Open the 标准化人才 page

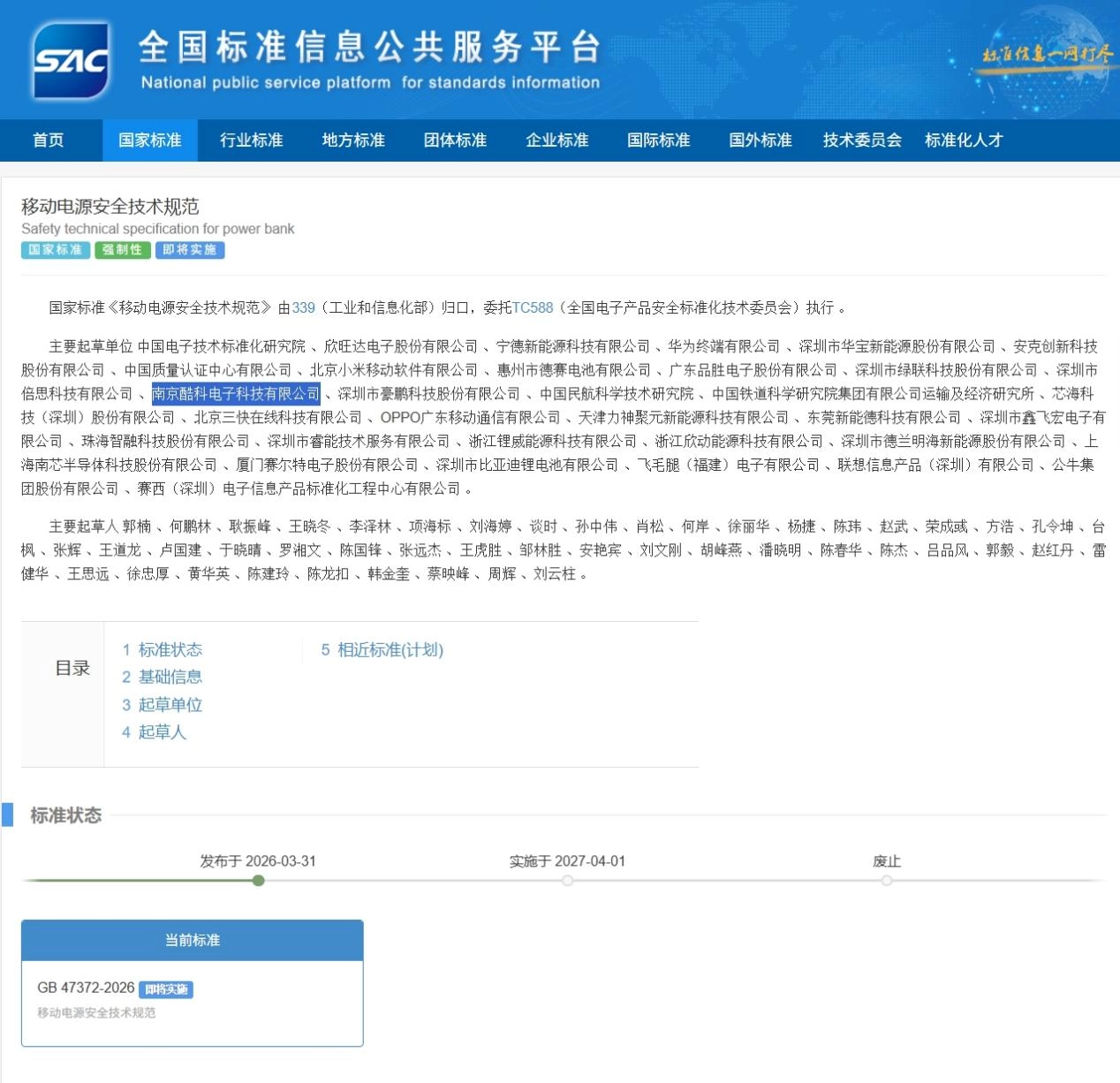click(962, 140)
